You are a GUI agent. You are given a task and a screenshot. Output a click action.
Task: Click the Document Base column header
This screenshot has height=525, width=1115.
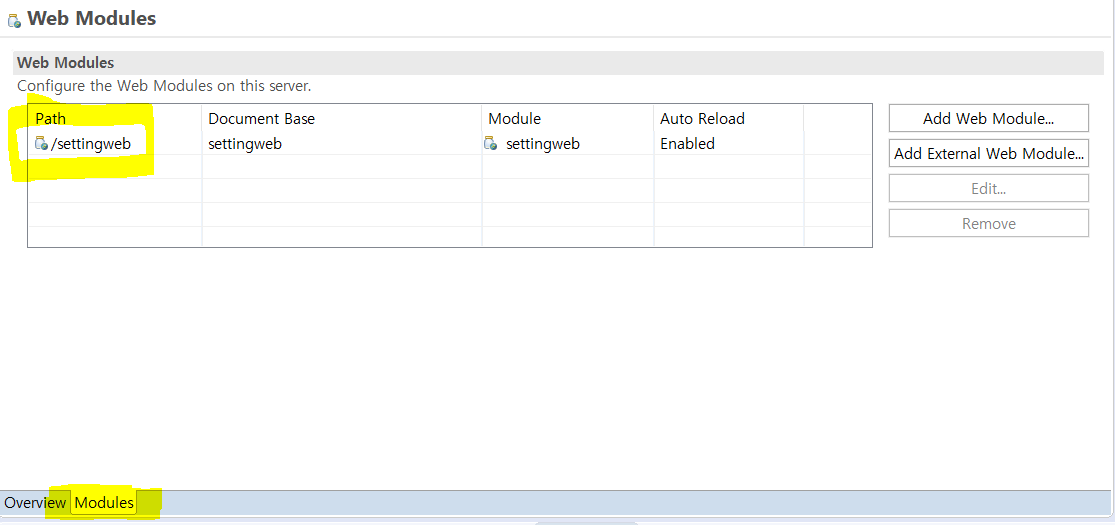click(342, 119)
